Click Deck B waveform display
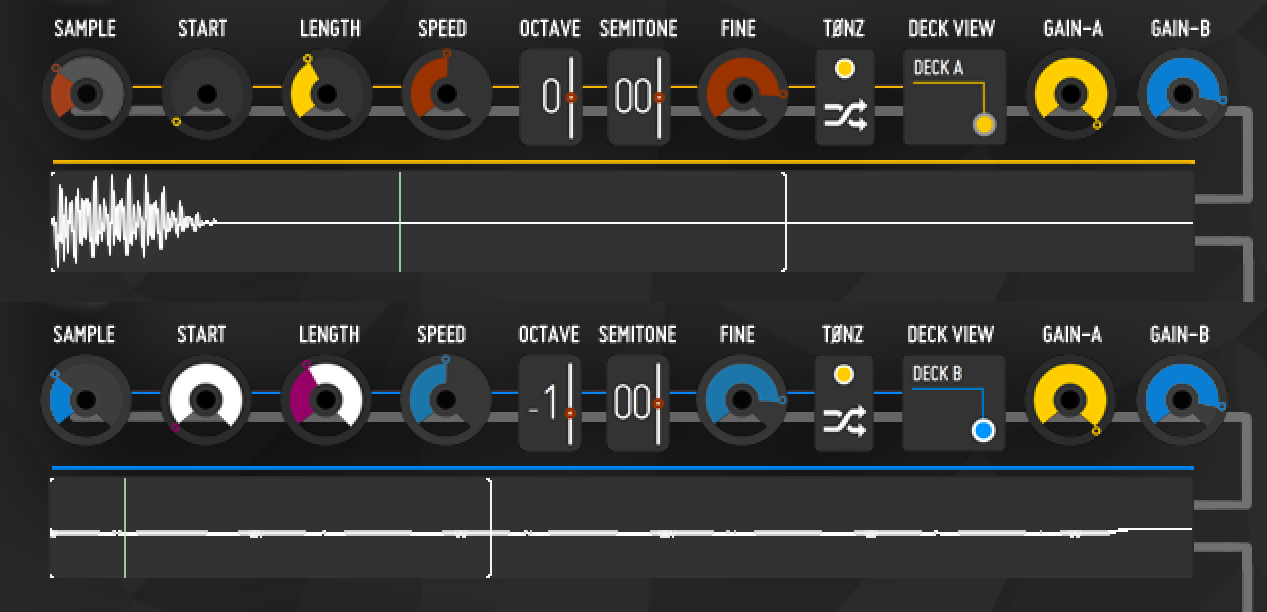Viewport: 1267px width, 612px height. click(621, 527)
